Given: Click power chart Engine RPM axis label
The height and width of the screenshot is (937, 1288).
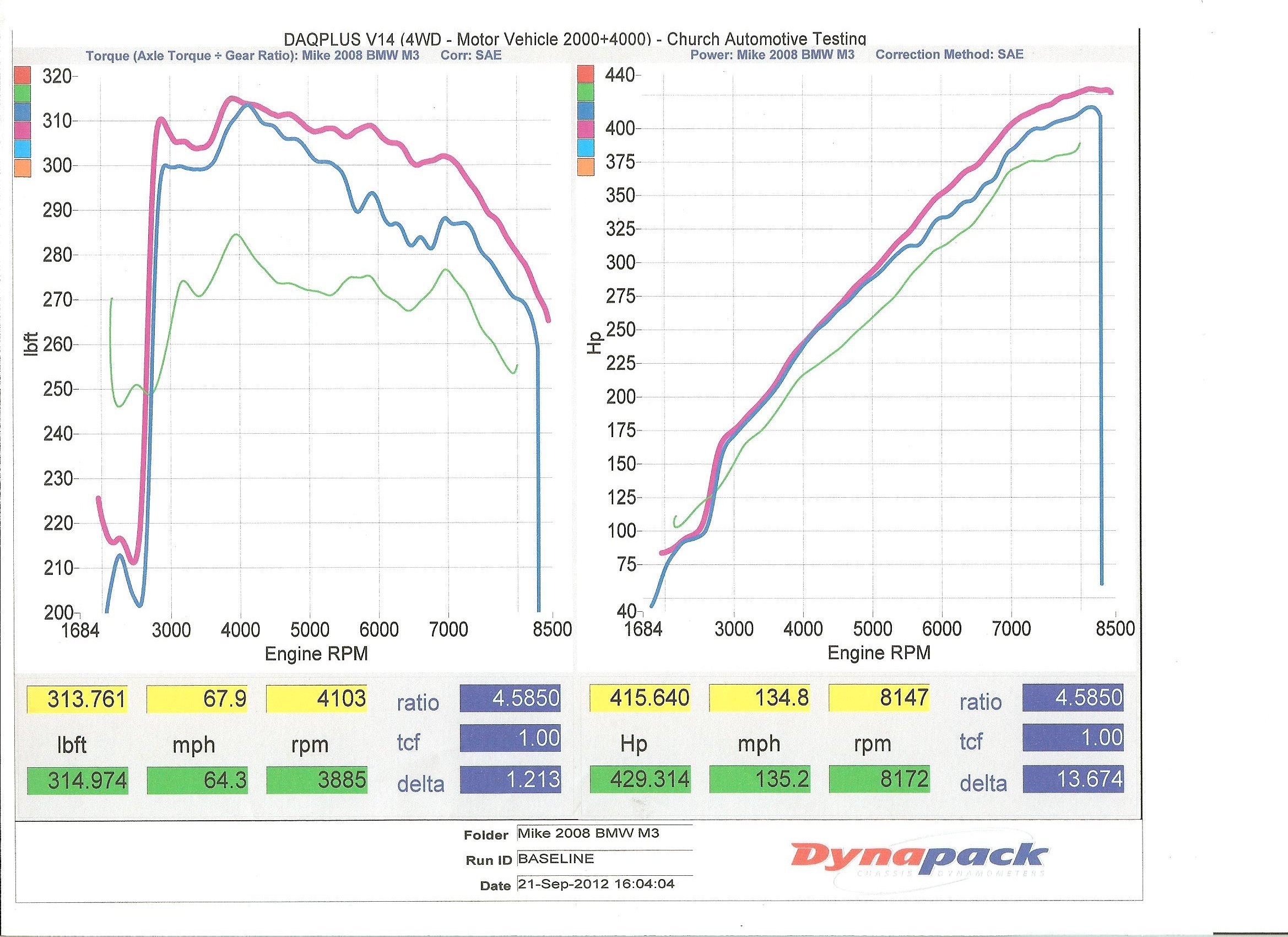Looking at the screenshot, I should click(x=879, y=653).
